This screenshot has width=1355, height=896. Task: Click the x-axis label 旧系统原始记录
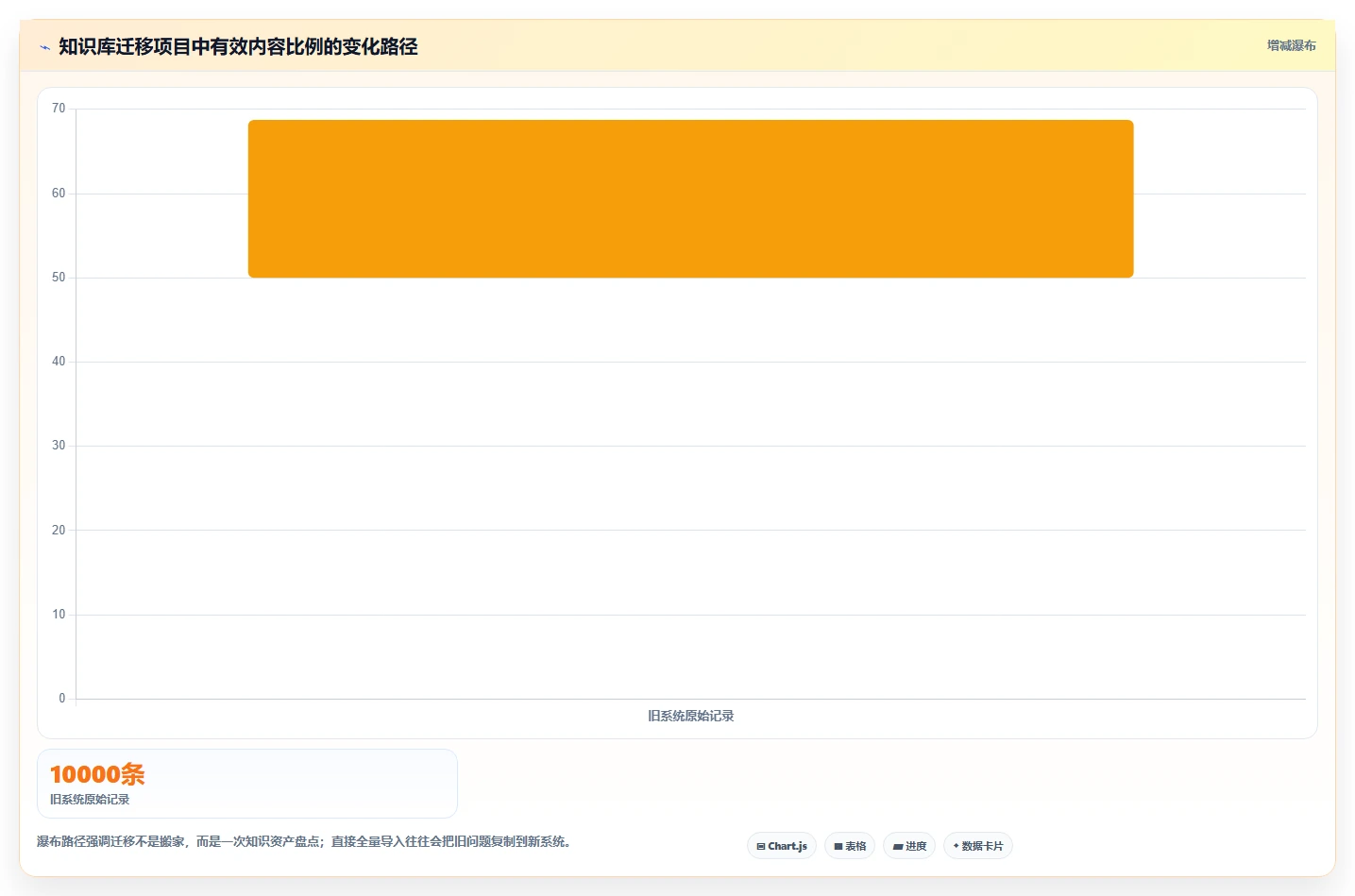click(x=690, y=716)
